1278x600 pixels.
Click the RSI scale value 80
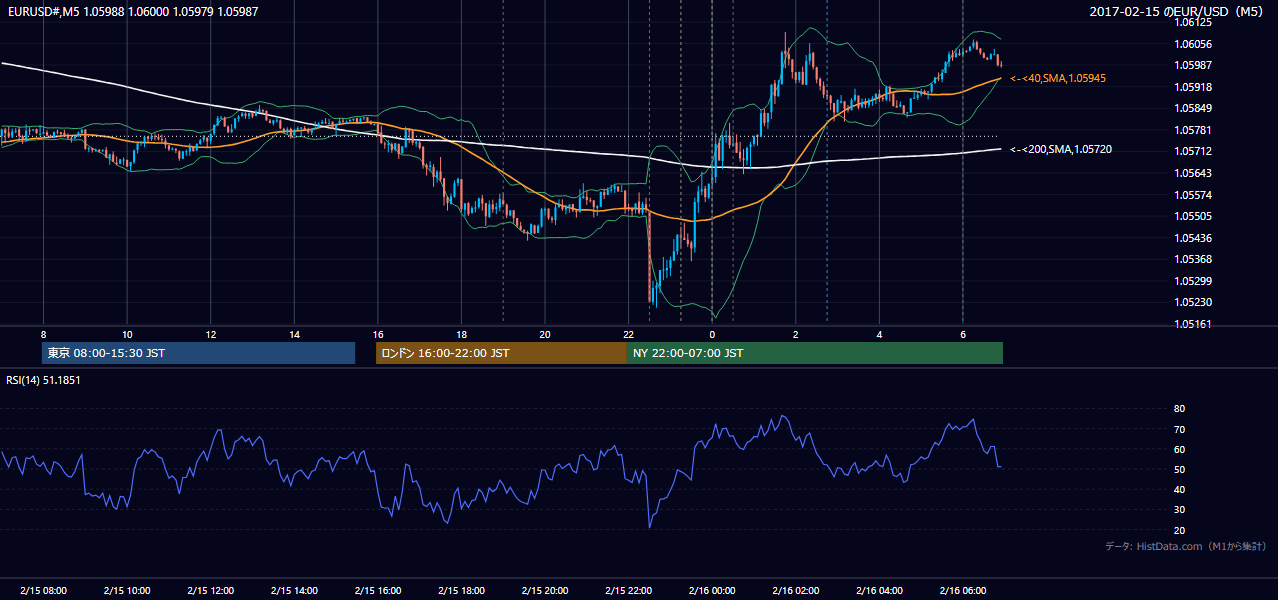(1180, 409)
